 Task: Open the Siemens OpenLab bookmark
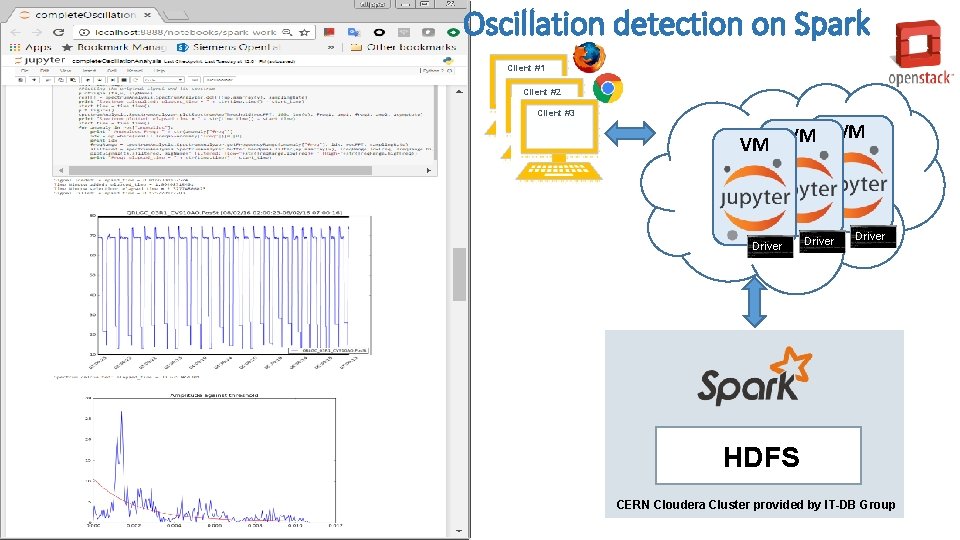[x=228, y=47]
